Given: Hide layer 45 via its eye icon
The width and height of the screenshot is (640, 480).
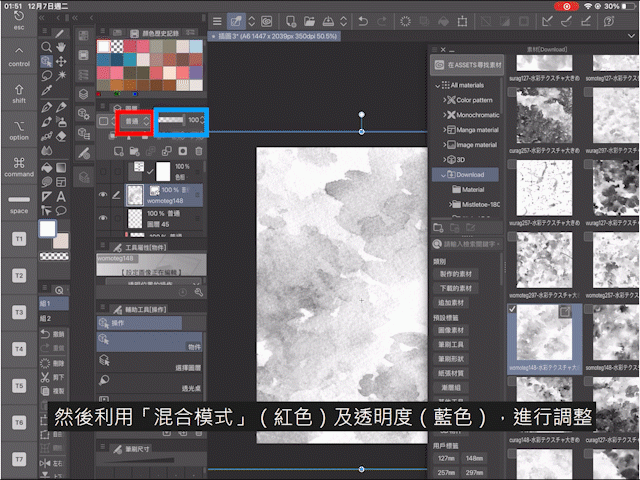Looking at the screenshot, I should tap(103, 218).
